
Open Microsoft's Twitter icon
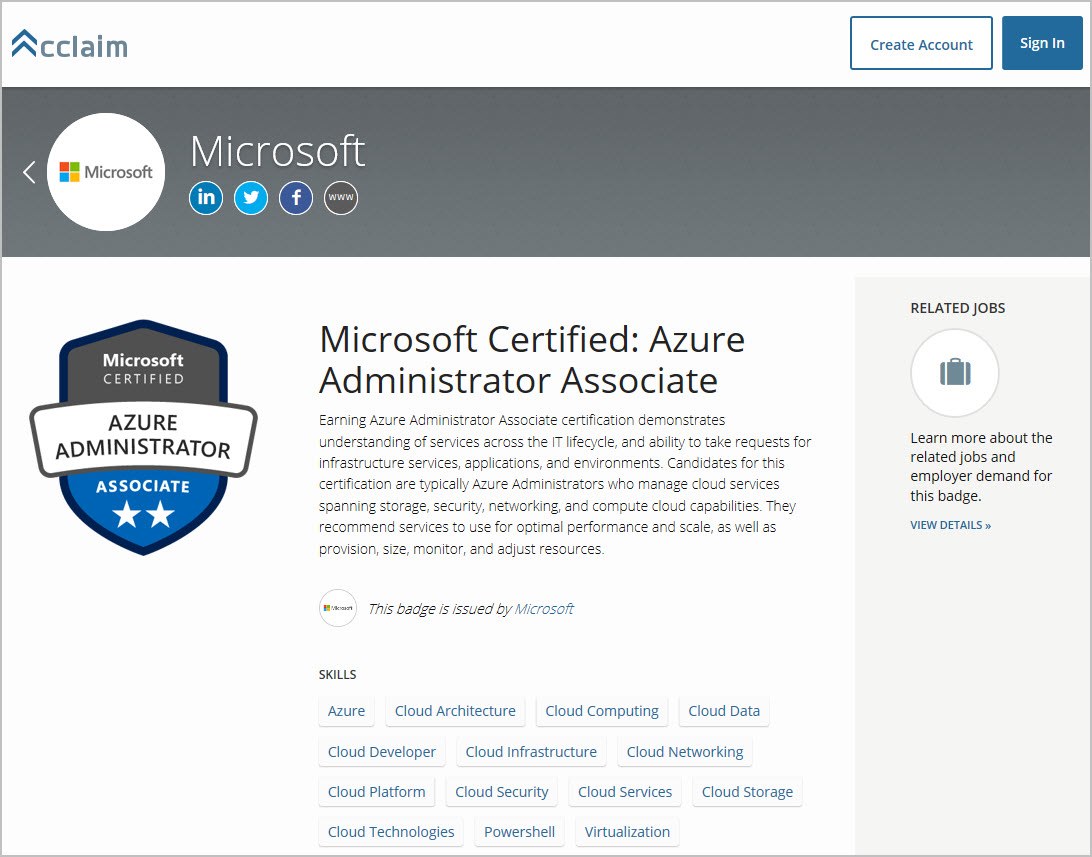(251, 198)
